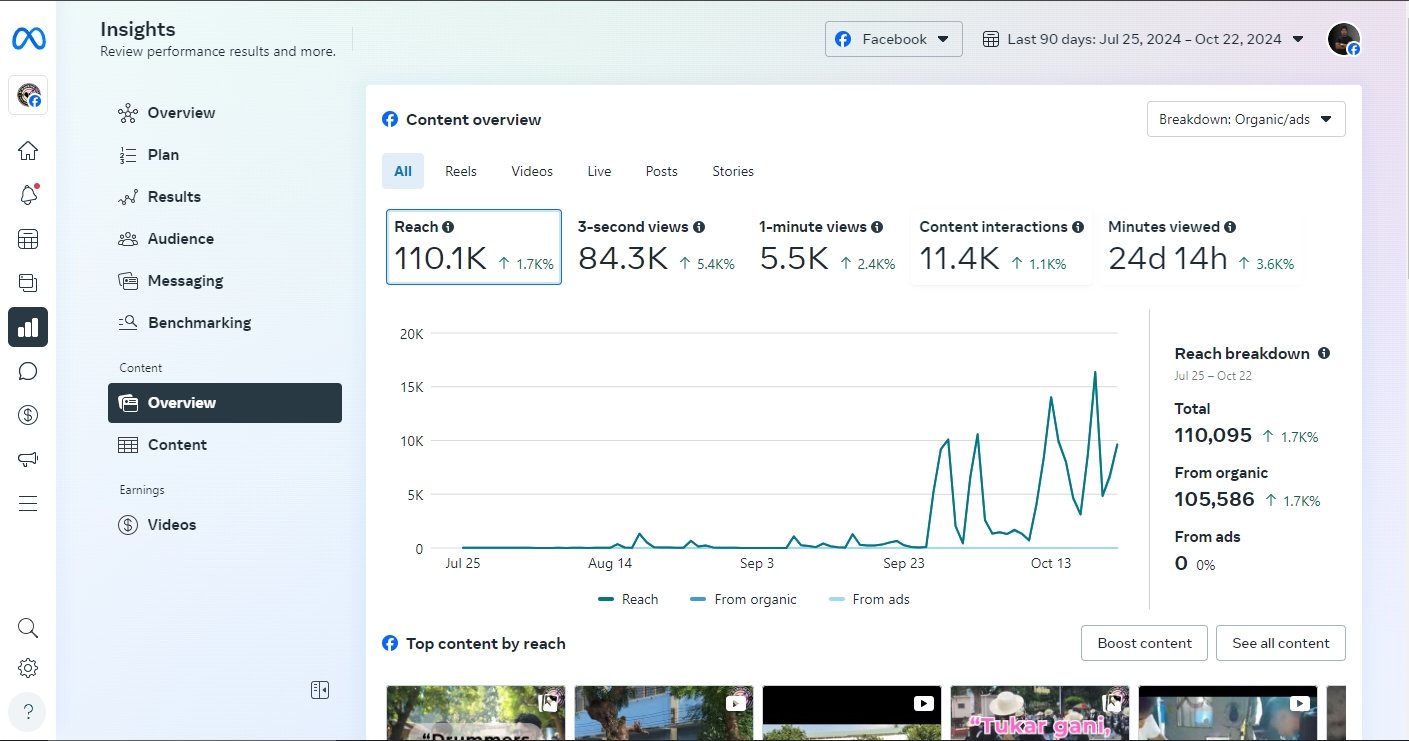Click the user avatar at top right
Screen dimensions: 1409x741
[x=1343, y=39]
